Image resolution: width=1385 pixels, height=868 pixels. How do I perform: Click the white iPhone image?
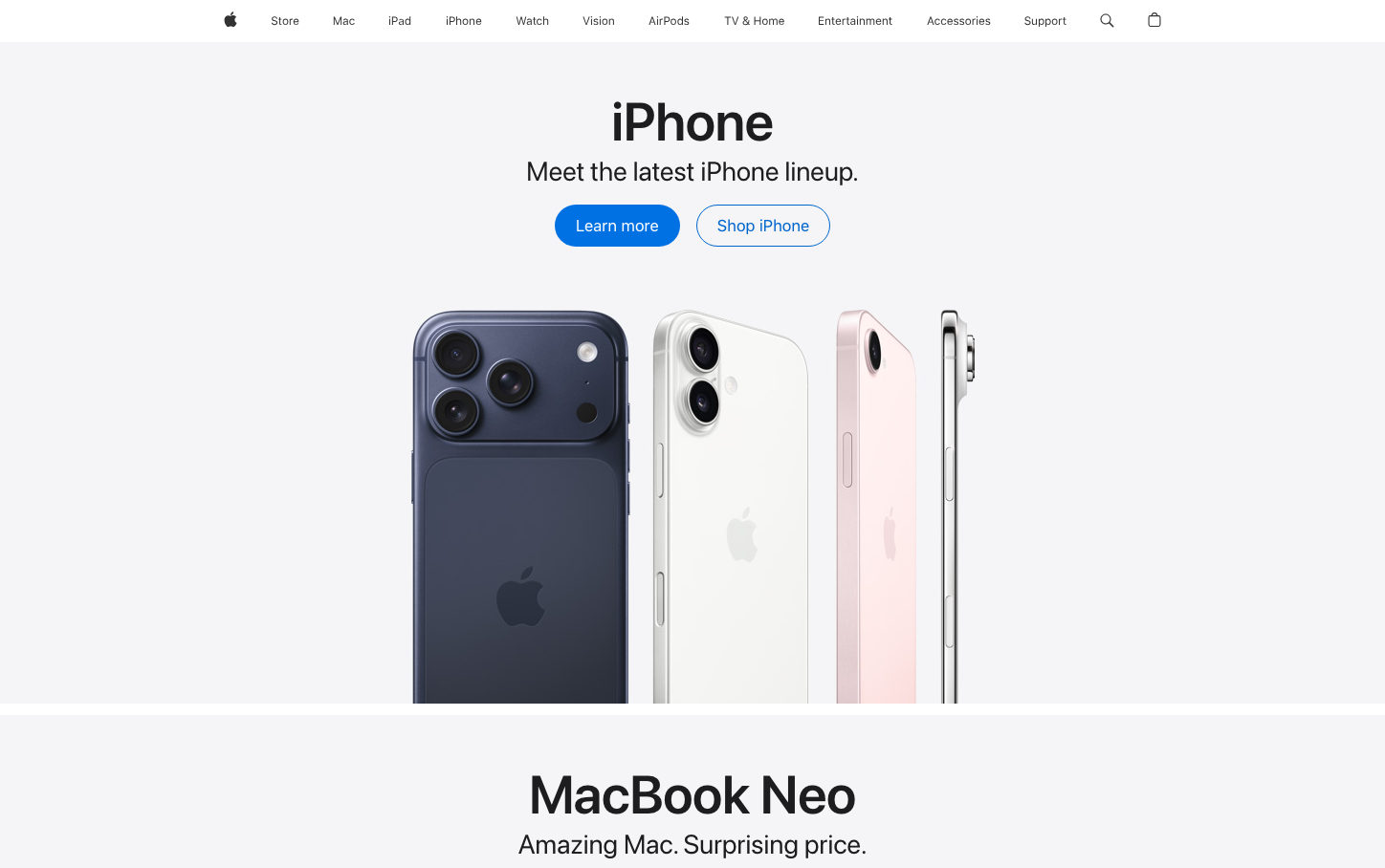pyautogui.click(x=731, y=507)
